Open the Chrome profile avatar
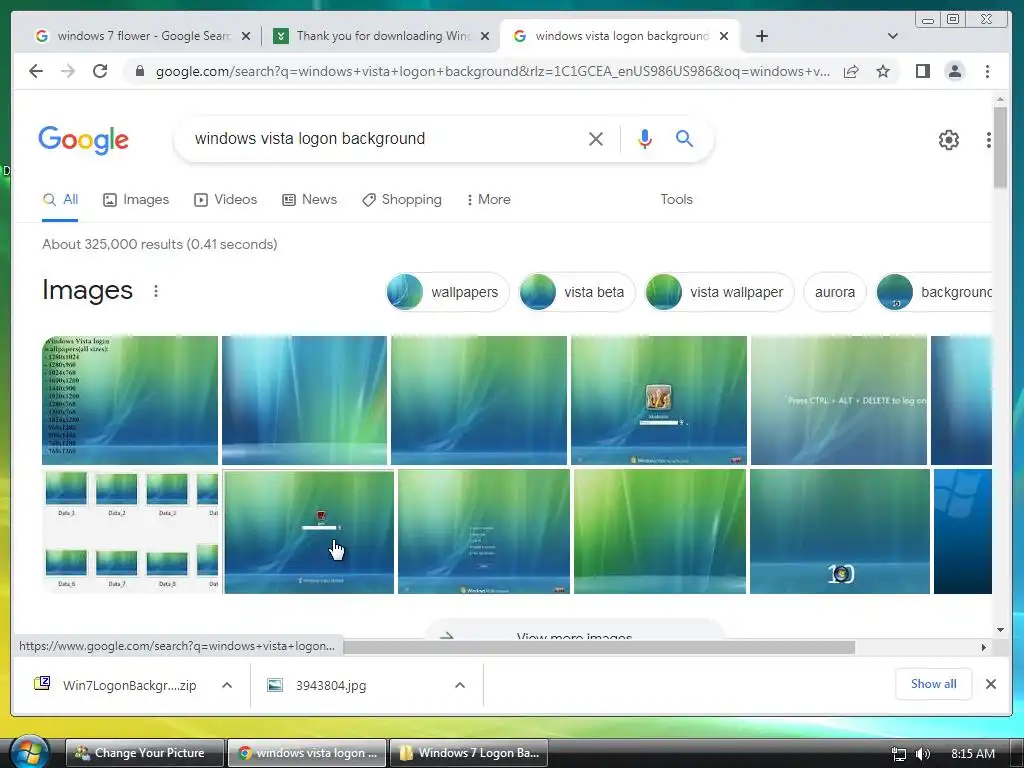The height and width of the screenshot is (768, 1024). [955, 71]
